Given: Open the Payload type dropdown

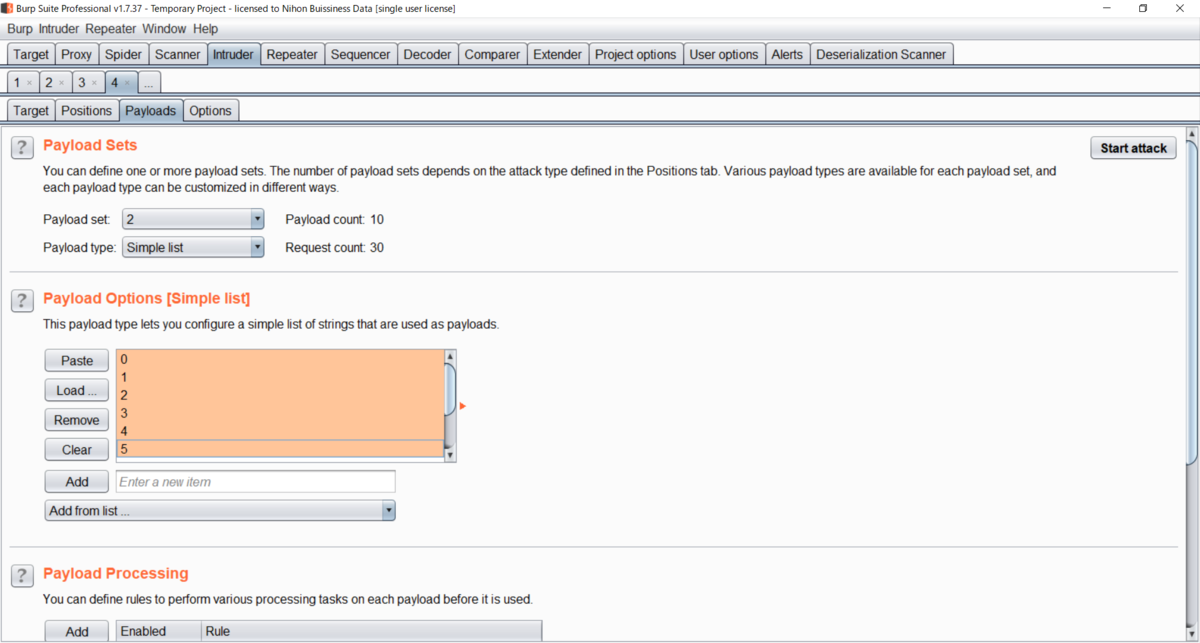Looking at the screenshot, I should pyautogui.click(x=193, y=247).
